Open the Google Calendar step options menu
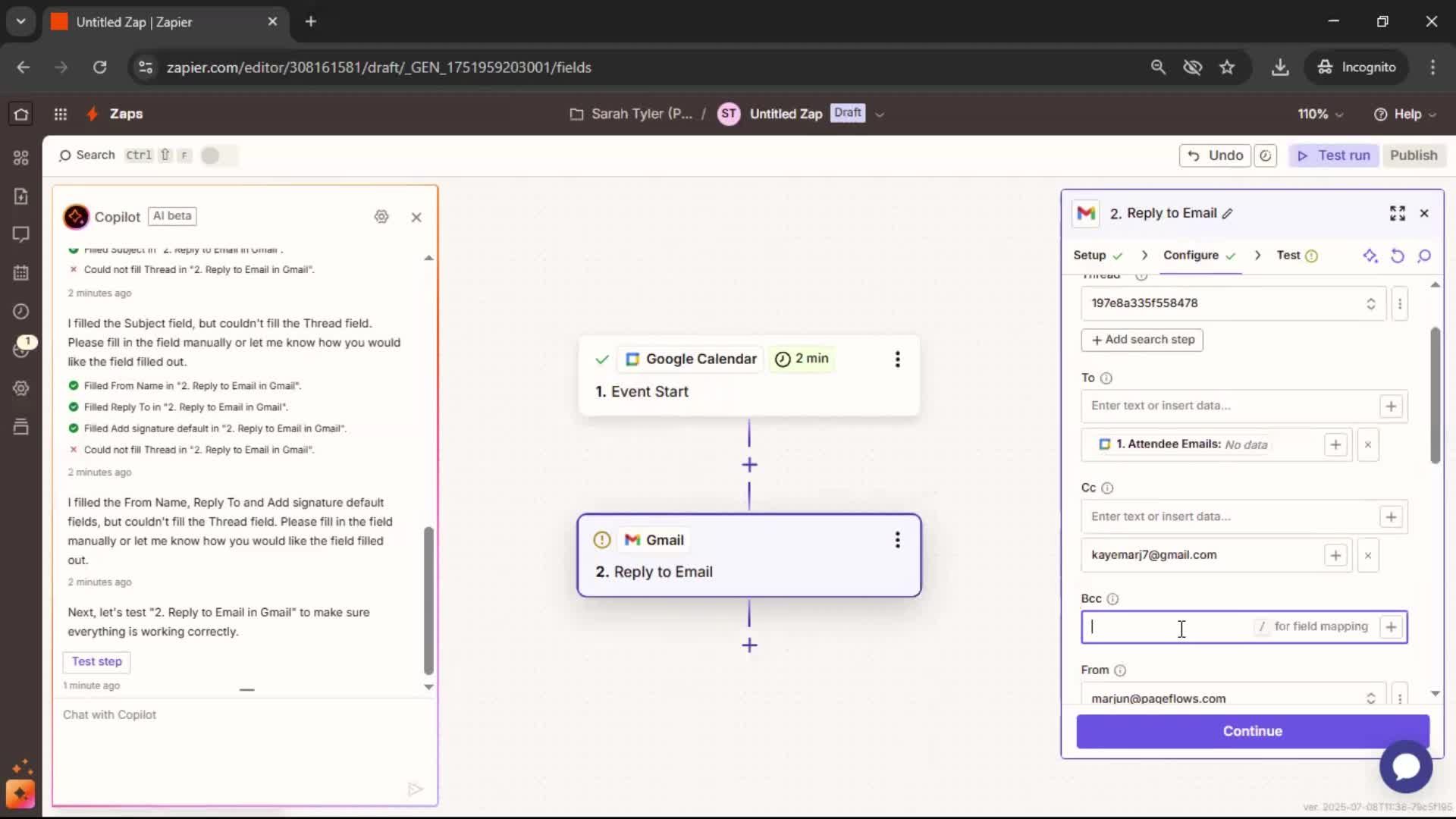This screenshot has width=1456, height=819. click(x=898, y=359)
